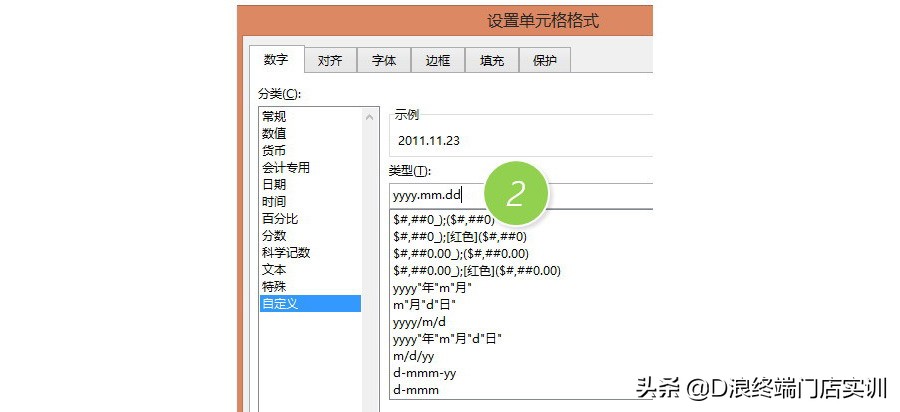Choose the 货币 category
Viewport: 900px width, 412px height.
pyautogui.click(x=311, y=150)
